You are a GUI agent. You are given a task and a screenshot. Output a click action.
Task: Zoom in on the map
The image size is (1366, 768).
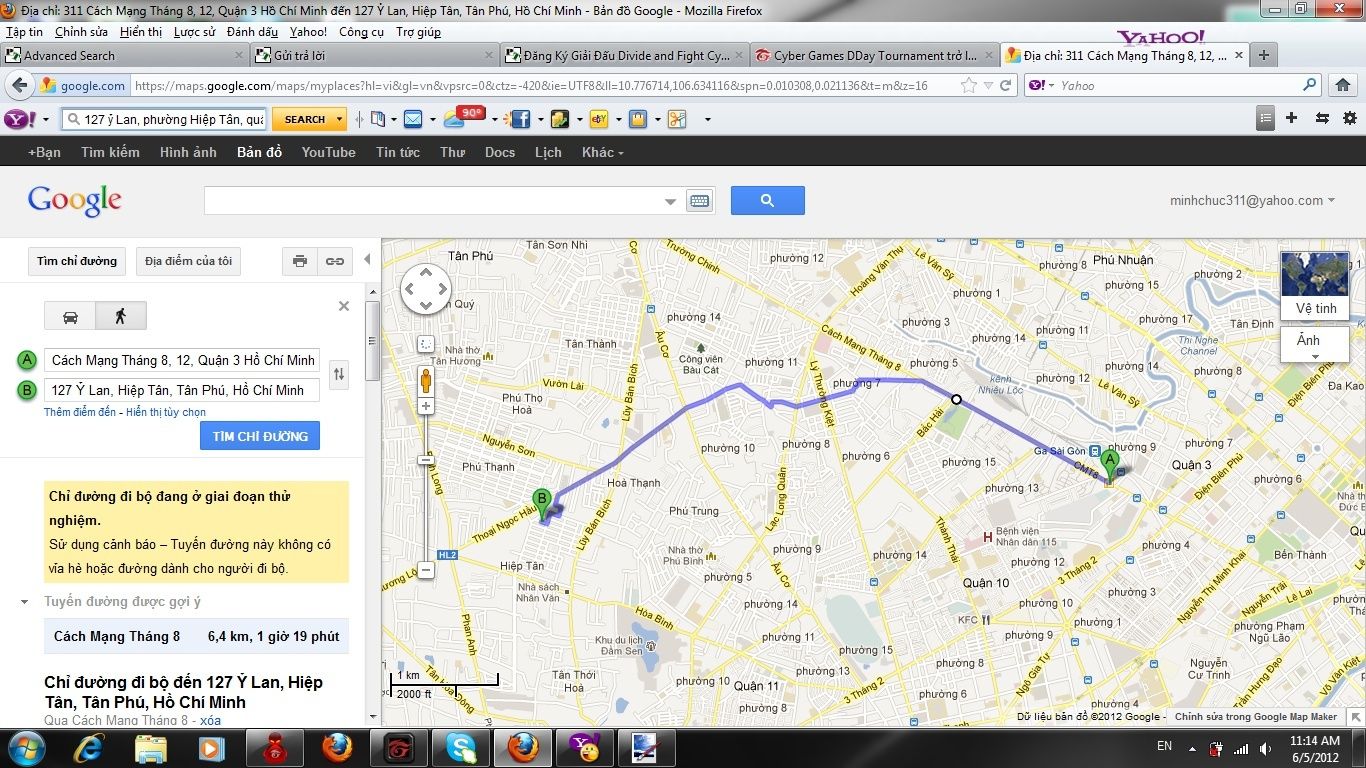click(426, 407)
